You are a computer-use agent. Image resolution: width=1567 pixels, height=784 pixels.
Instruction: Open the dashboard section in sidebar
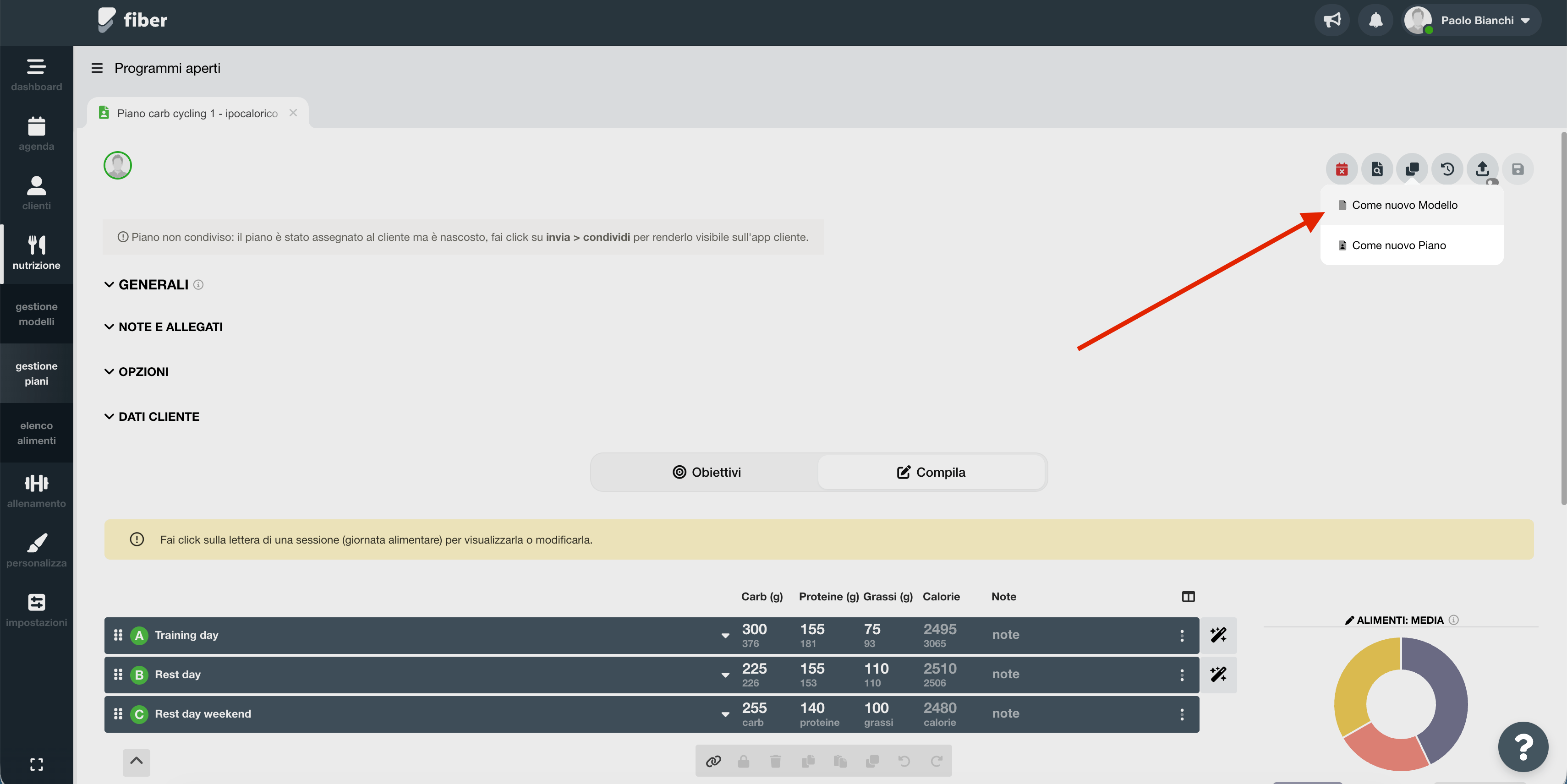[x=36, y=75]
